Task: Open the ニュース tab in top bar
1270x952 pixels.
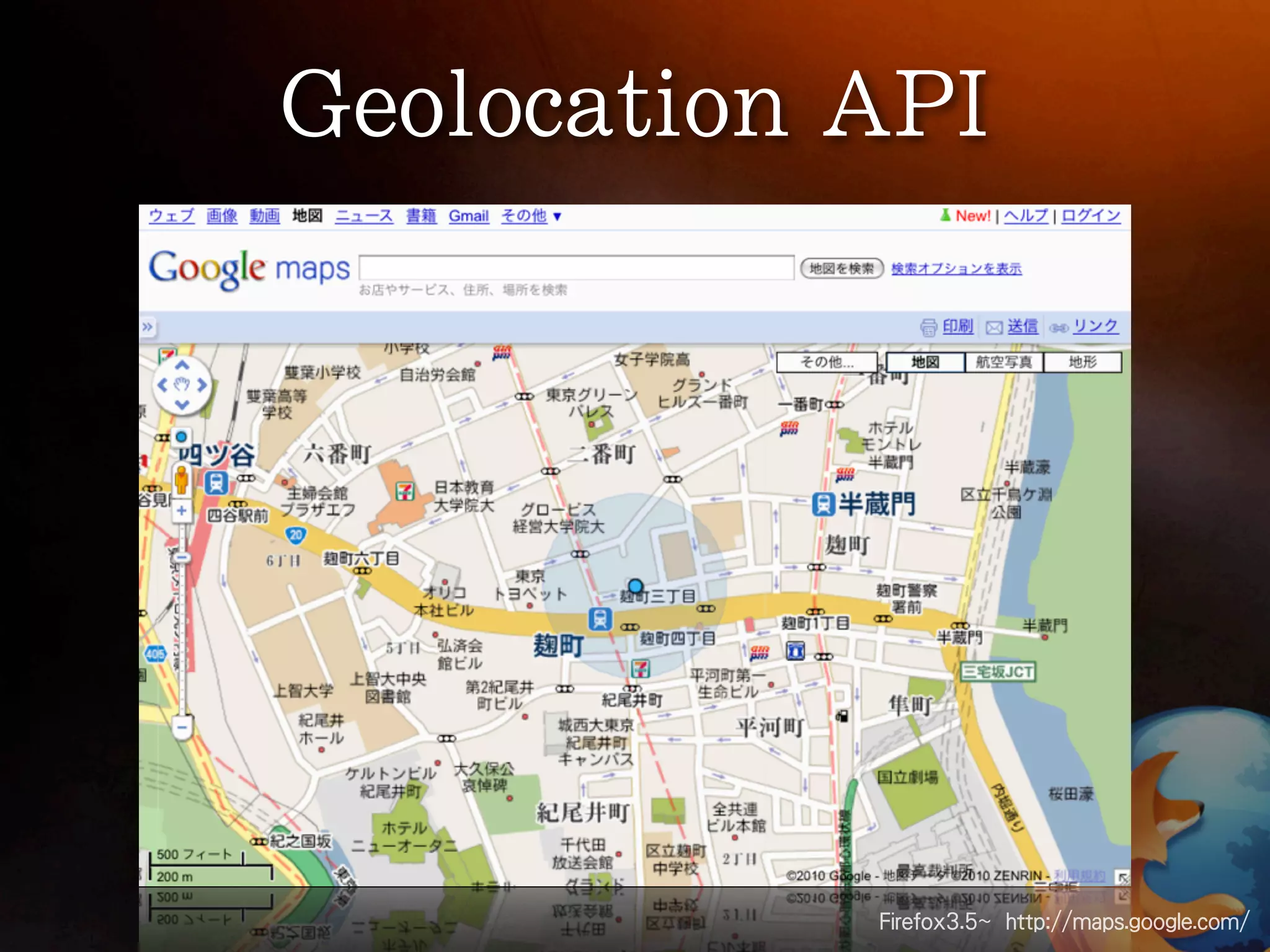Action: tap(364, 216)
